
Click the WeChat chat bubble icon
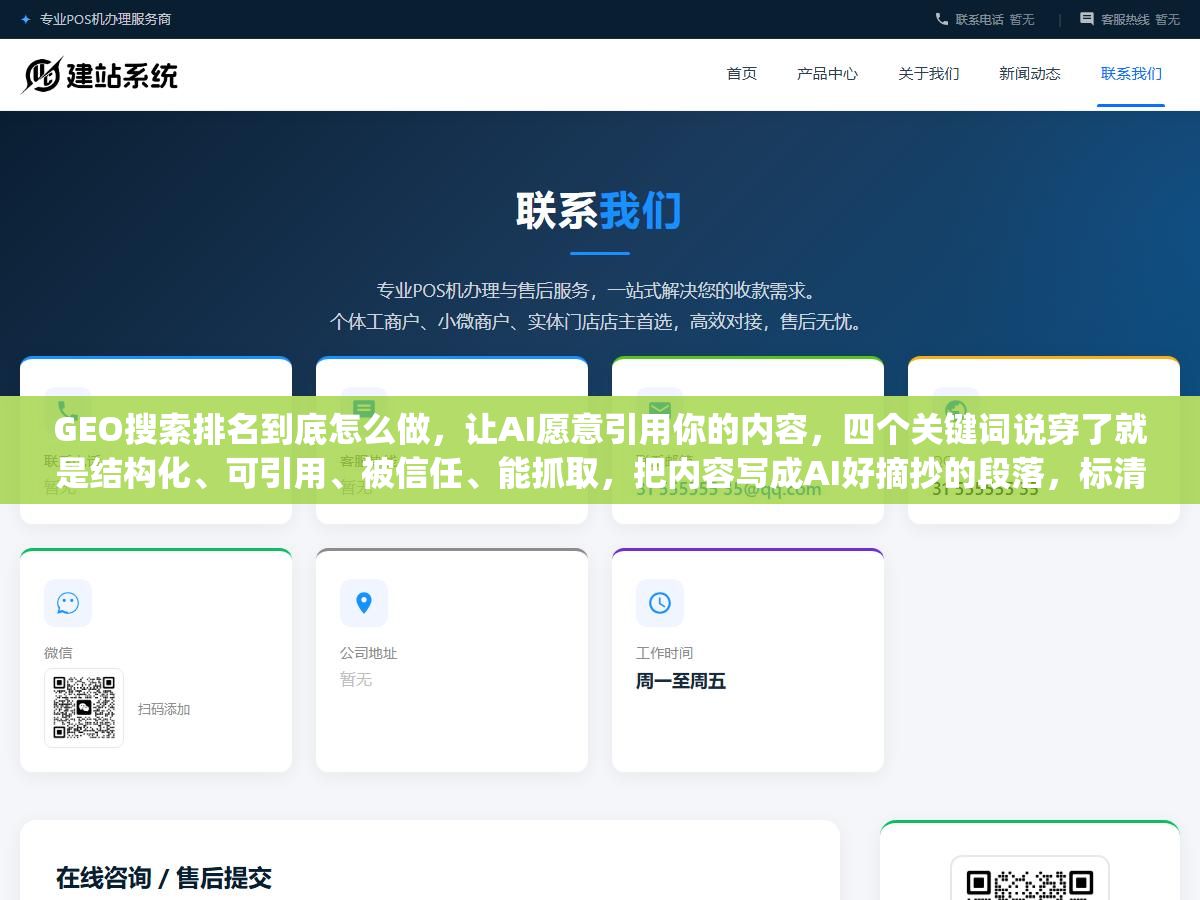click(68, 603)
